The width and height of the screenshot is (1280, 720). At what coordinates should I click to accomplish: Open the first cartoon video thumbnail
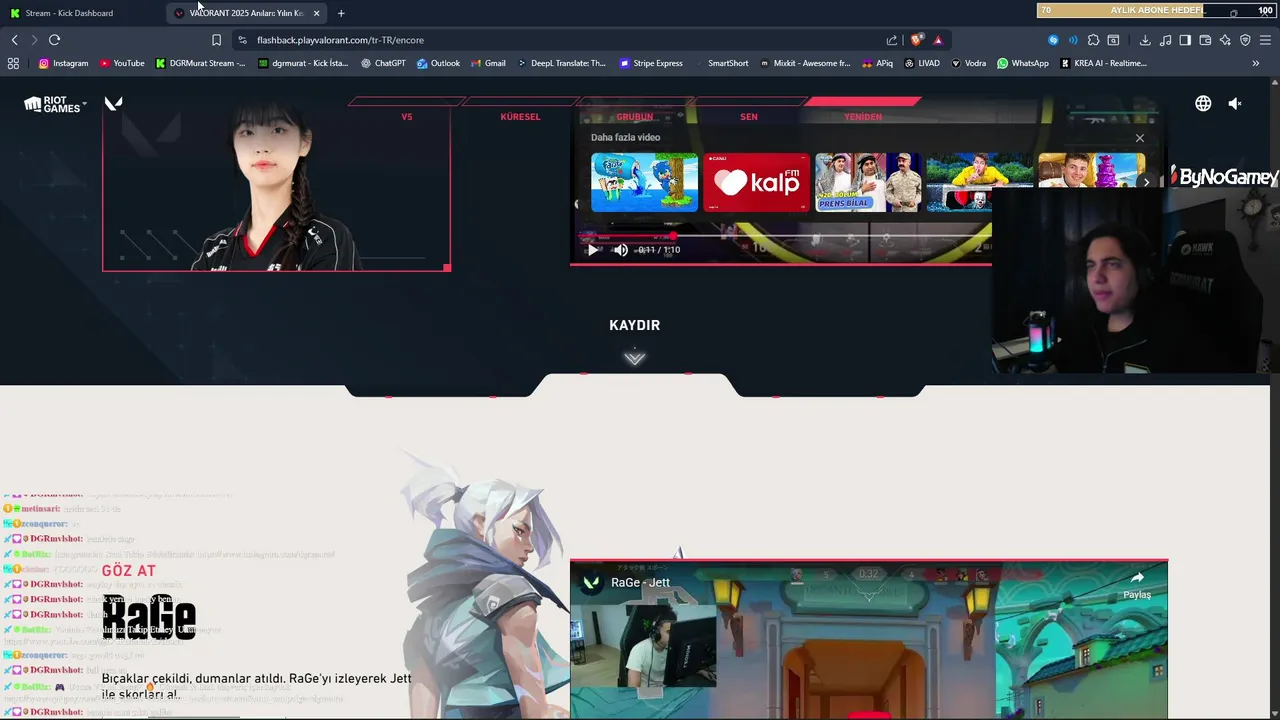coord(645,182)
